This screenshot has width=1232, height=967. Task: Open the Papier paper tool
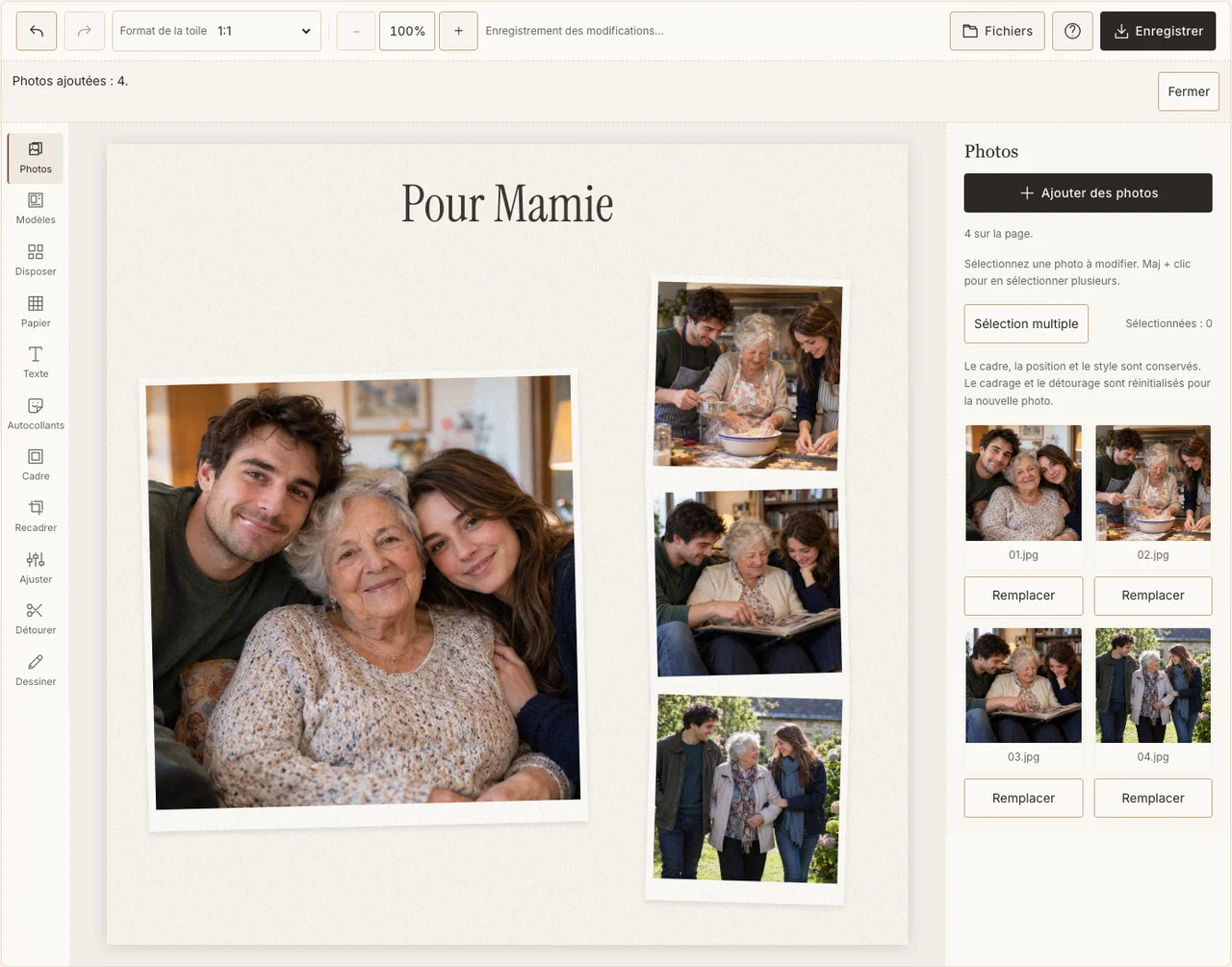coord(36,312)
